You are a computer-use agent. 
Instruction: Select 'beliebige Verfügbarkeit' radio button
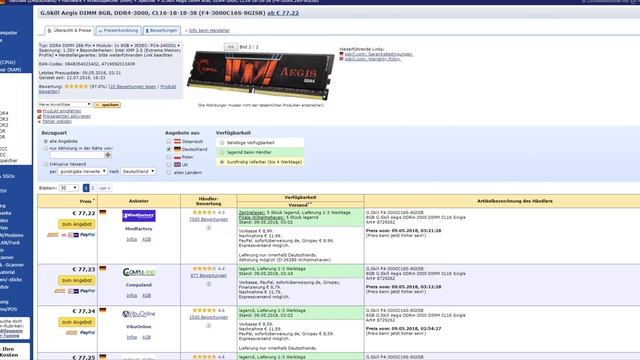point(222,143)
